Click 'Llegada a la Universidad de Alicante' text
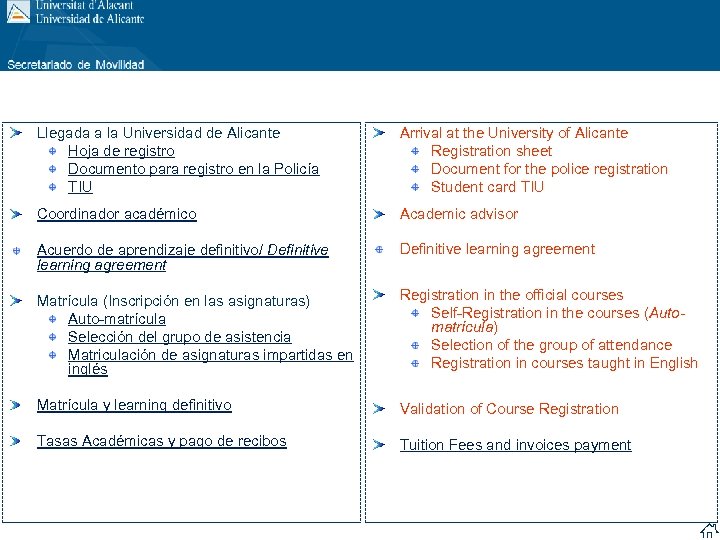Image resolution: width=720 pixels, height=540 pixels. point(158,133)
